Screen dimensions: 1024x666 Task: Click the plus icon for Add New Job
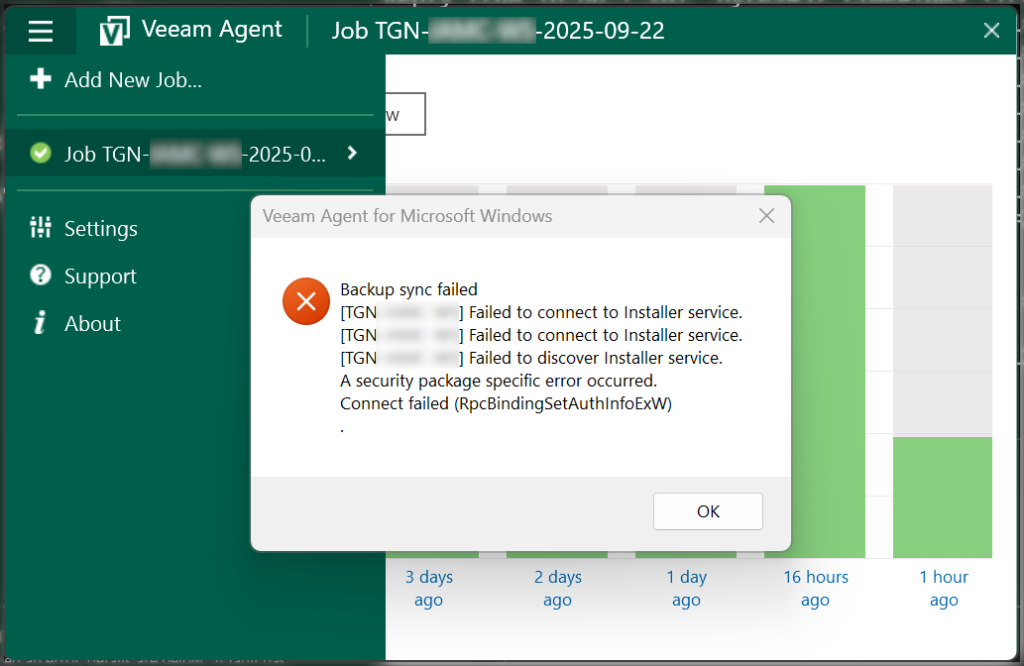coord(40,80)
